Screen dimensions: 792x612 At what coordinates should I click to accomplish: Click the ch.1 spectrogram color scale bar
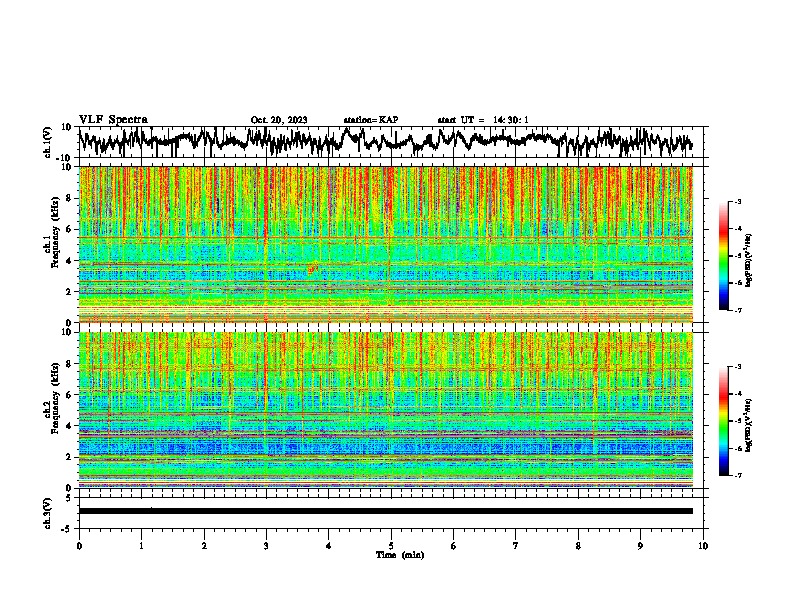click(723, 256)
